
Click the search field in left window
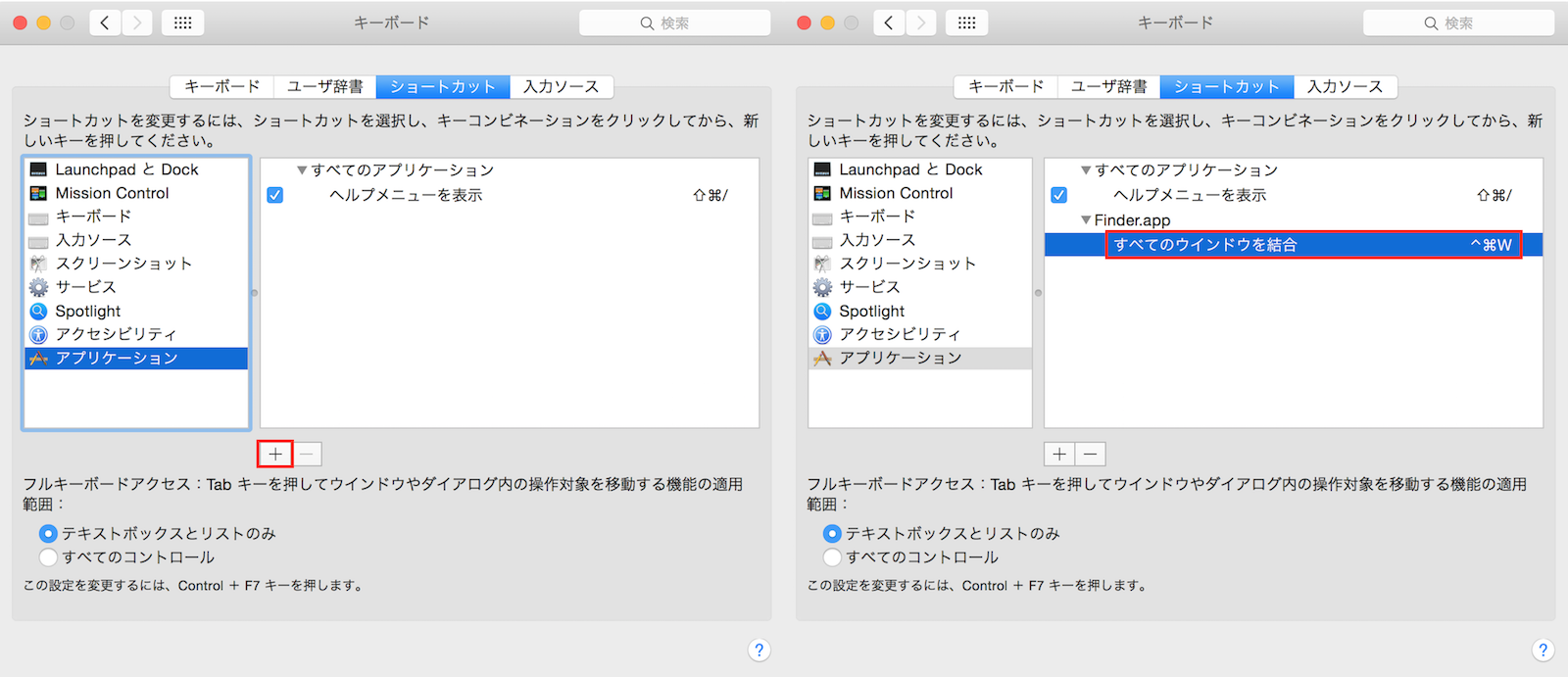(674, 23)
